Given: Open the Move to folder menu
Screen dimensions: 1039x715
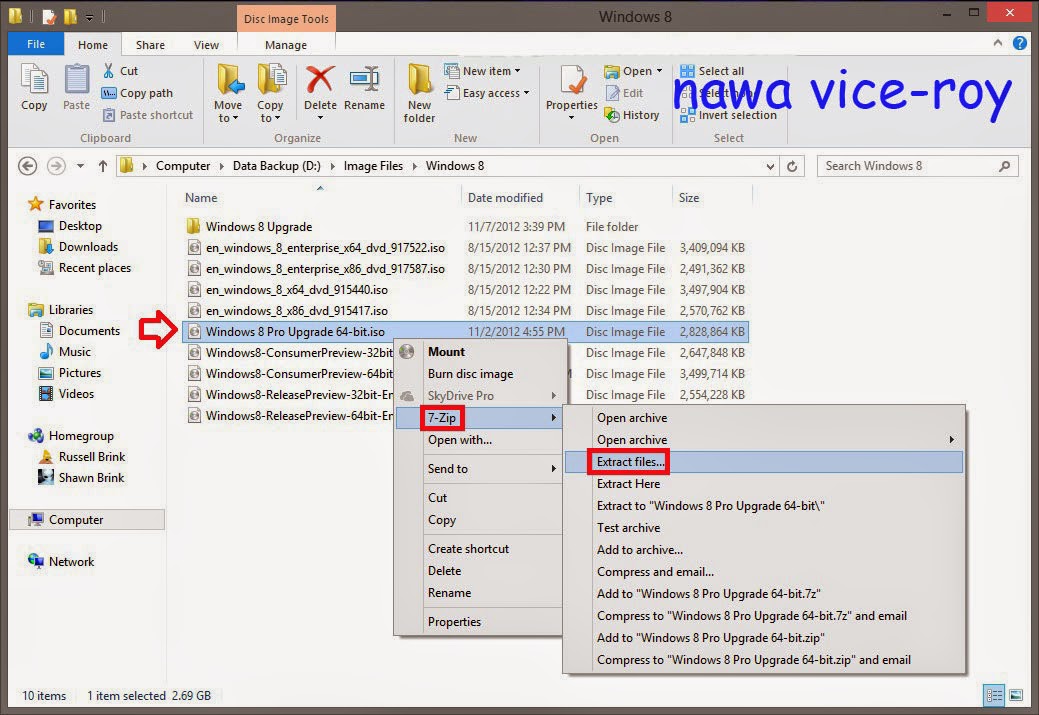Looking at the screenshot, I should [x=228, y=93].
